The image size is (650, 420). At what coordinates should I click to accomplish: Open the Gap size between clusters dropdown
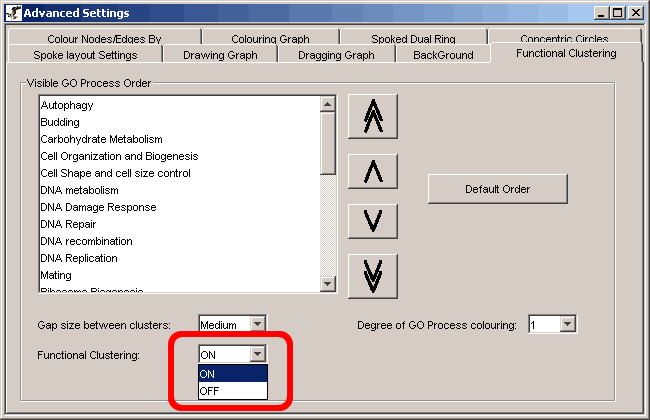pos(257,324)
